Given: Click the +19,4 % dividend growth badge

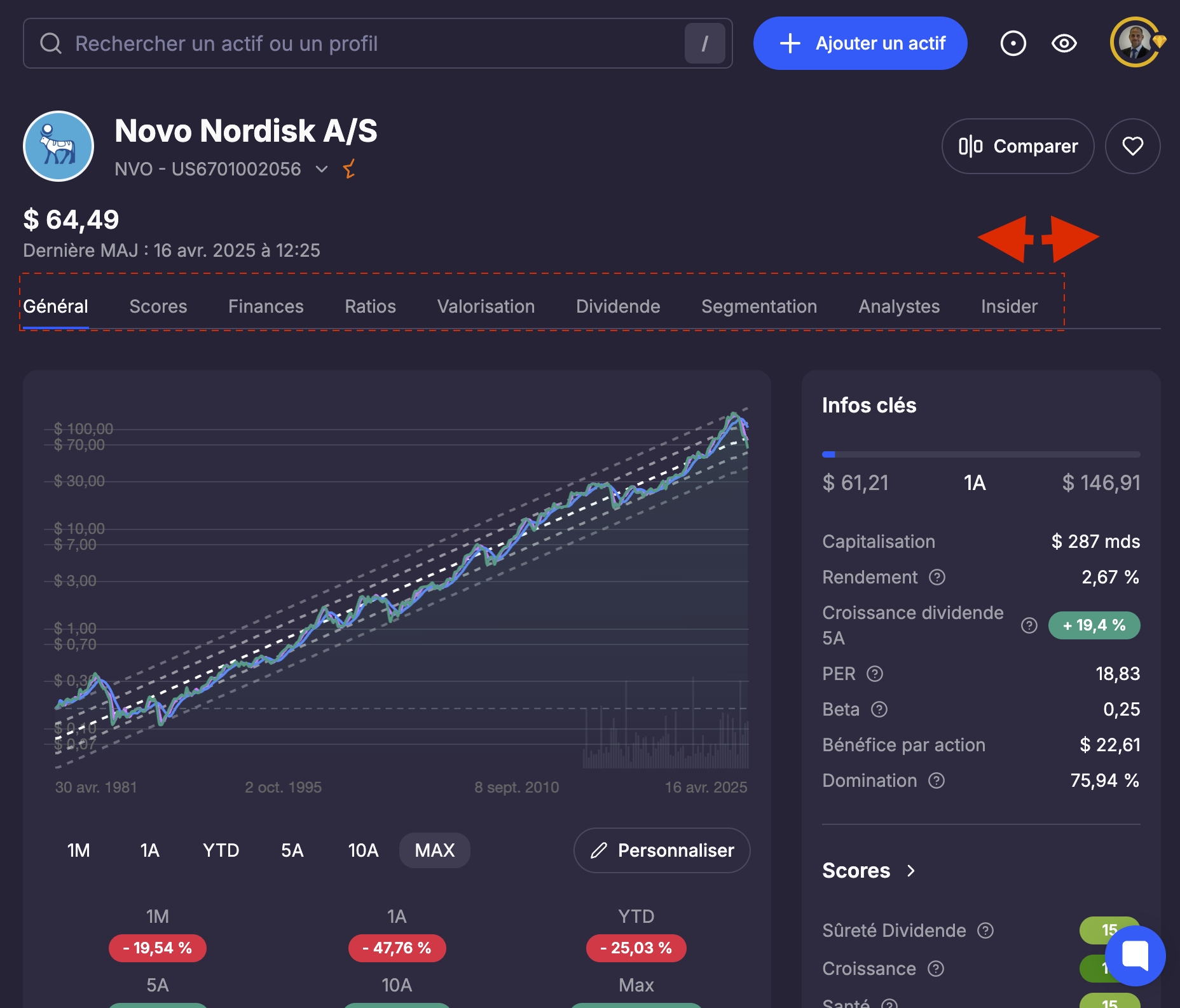Looking at the screenshot, I should pos(1094,625).
